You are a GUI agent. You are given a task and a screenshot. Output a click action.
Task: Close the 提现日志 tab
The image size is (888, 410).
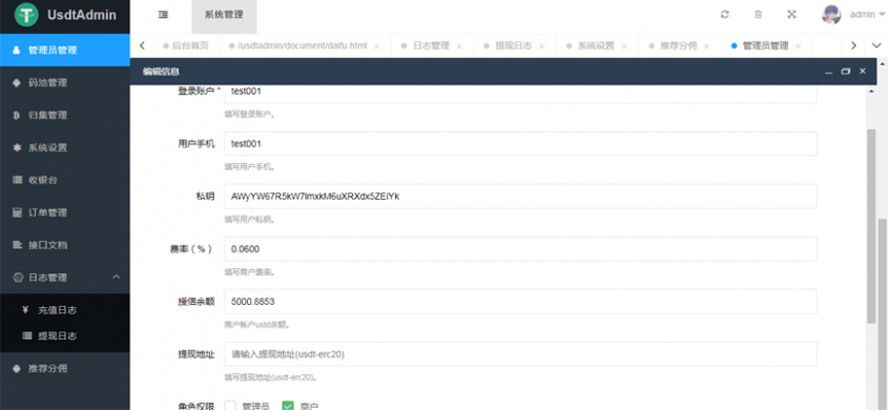pos(542,46)
